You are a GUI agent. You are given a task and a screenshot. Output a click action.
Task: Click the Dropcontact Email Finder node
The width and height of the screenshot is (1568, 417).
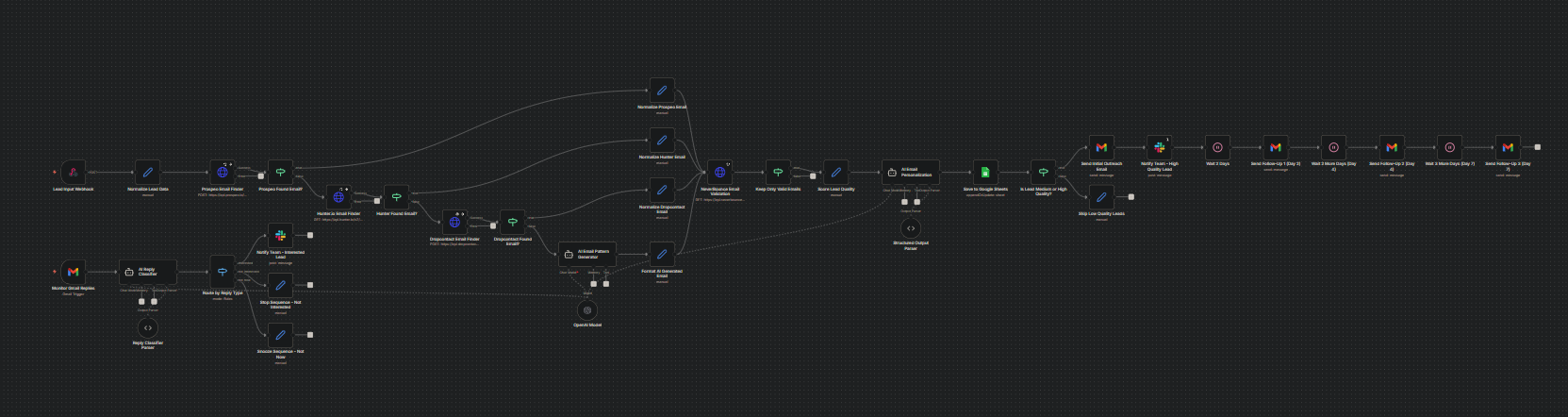pos(454,223)
